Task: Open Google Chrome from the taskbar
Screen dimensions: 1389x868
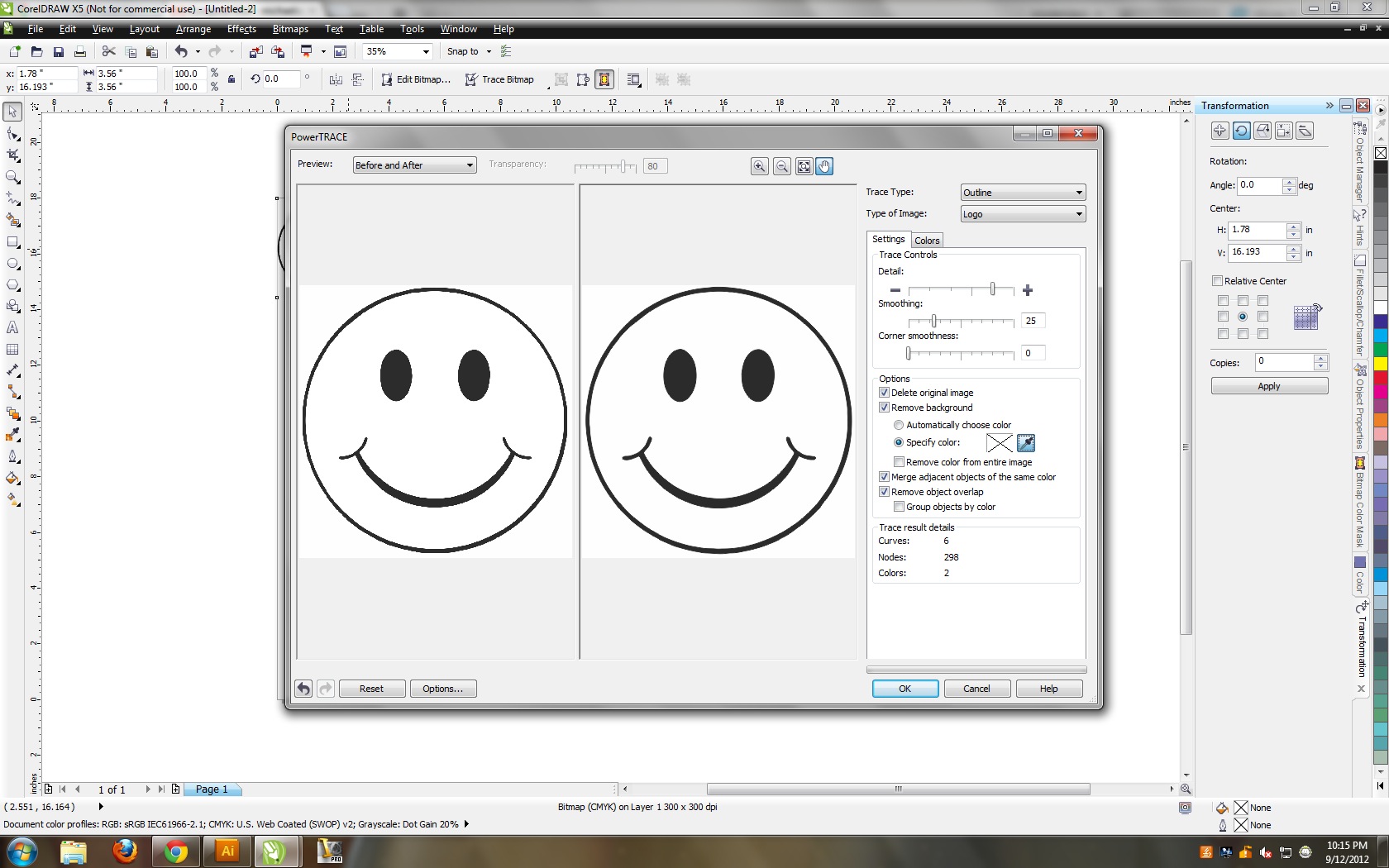Action: point(176,851)
